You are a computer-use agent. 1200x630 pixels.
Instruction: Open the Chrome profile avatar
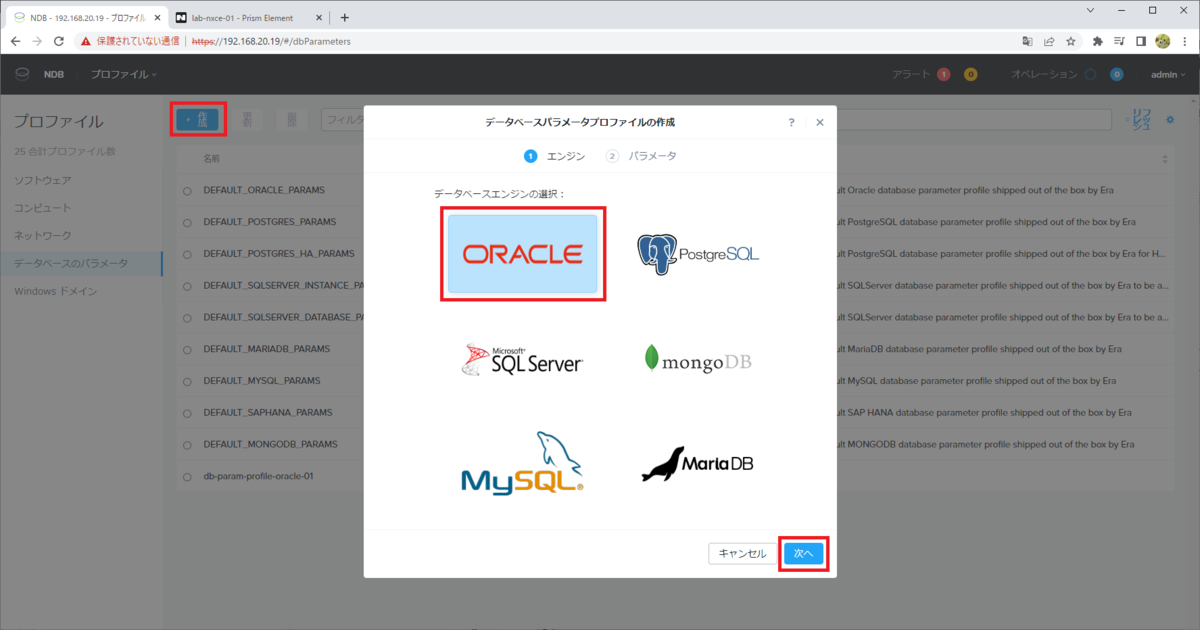pyautogui.click(x=1163, y=42)
